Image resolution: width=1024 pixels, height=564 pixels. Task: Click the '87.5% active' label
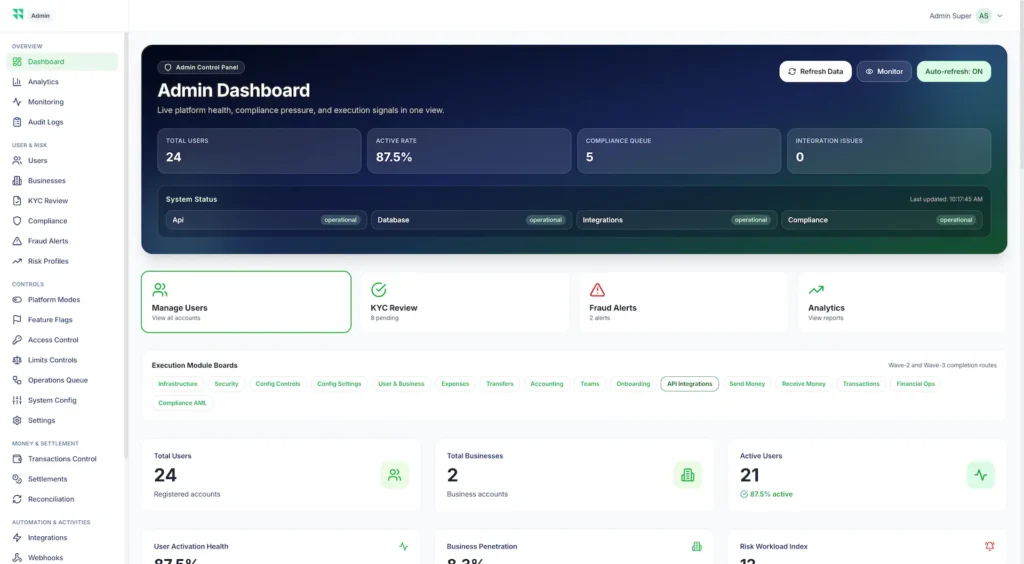point(771,494)
